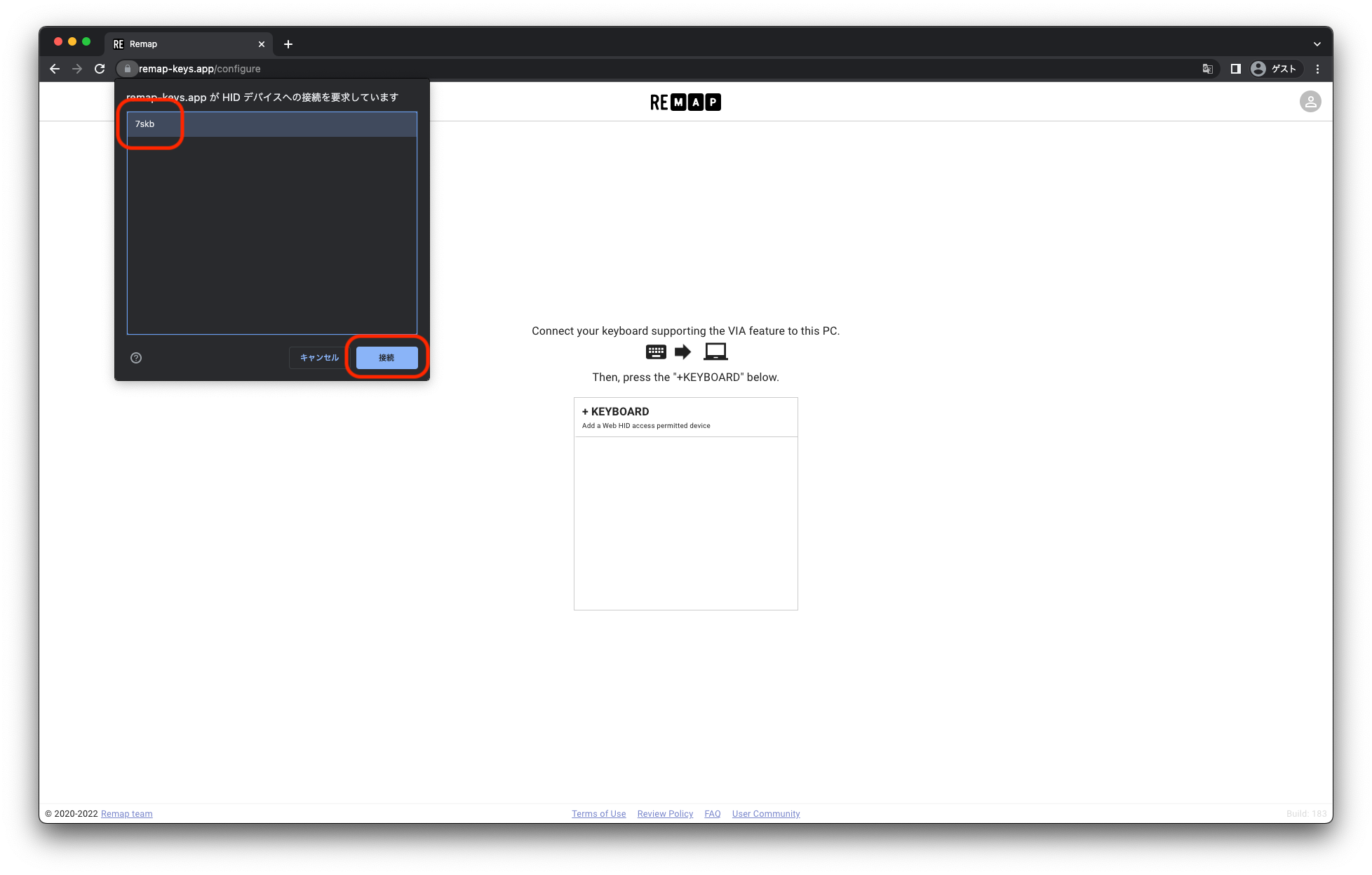
Task: Click the macOS yellow minimize button
Action: [72, 42]
